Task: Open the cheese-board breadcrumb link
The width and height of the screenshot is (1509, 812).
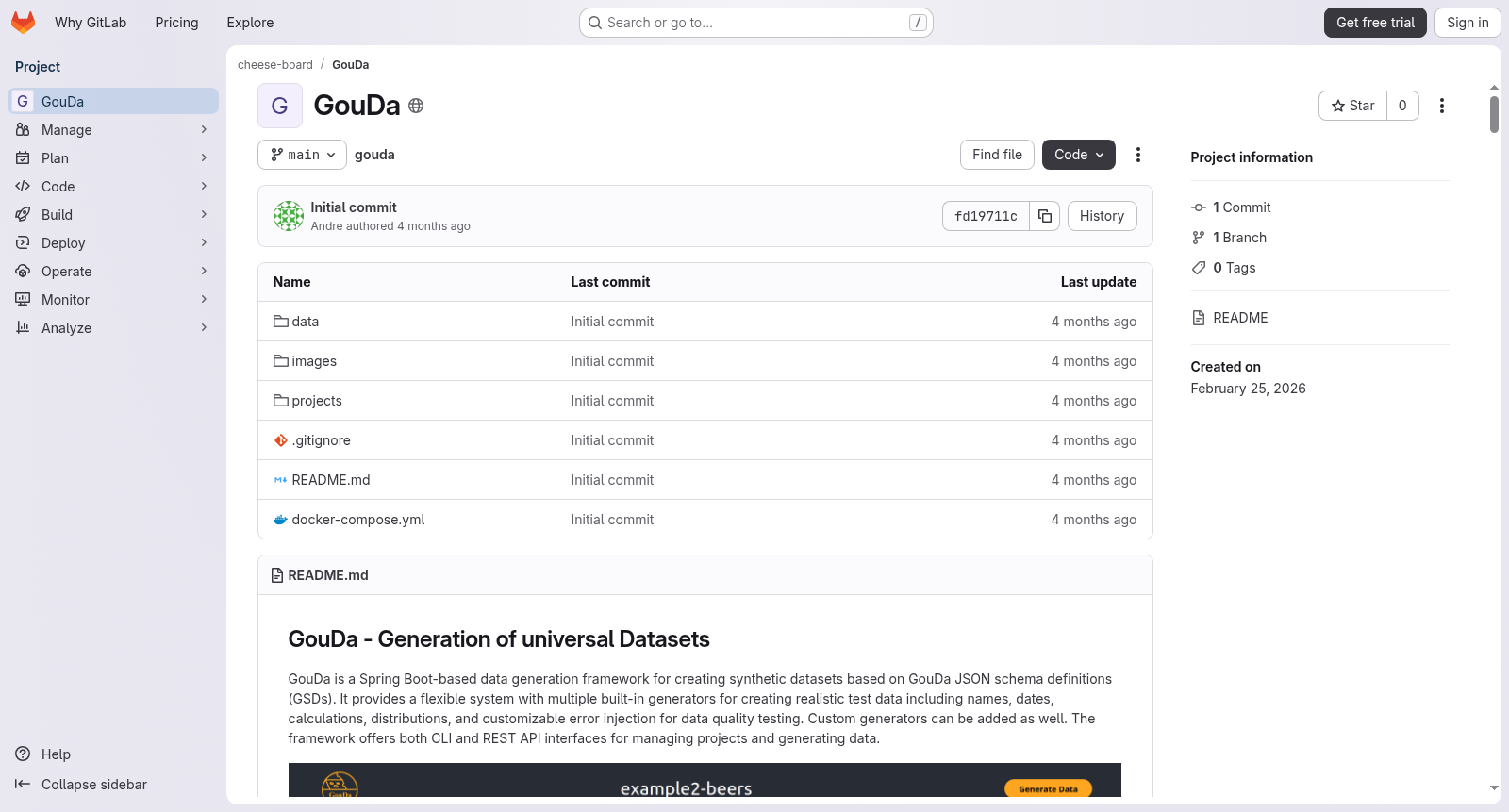Action: tap(275, 65)
